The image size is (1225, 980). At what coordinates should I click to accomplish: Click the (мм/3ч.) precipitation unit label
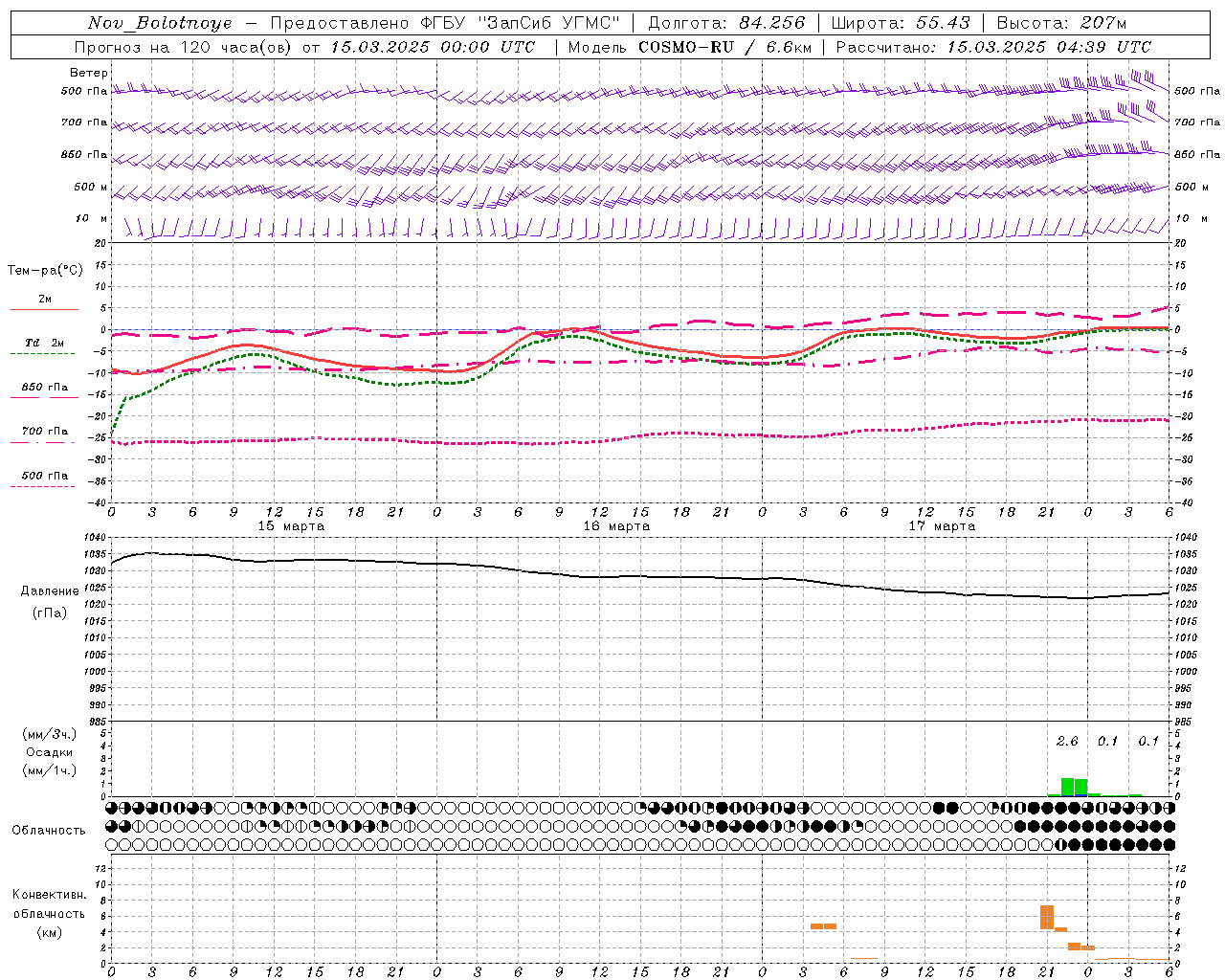50,734
